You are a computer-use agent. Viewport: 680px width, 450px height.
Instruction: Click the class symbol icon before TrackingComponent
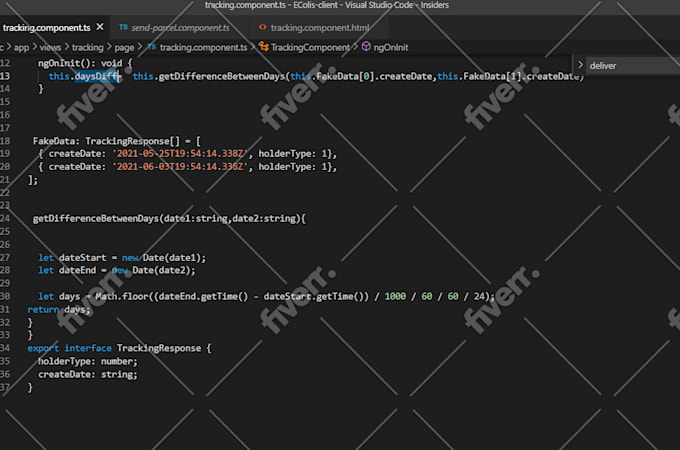(264, 46)
